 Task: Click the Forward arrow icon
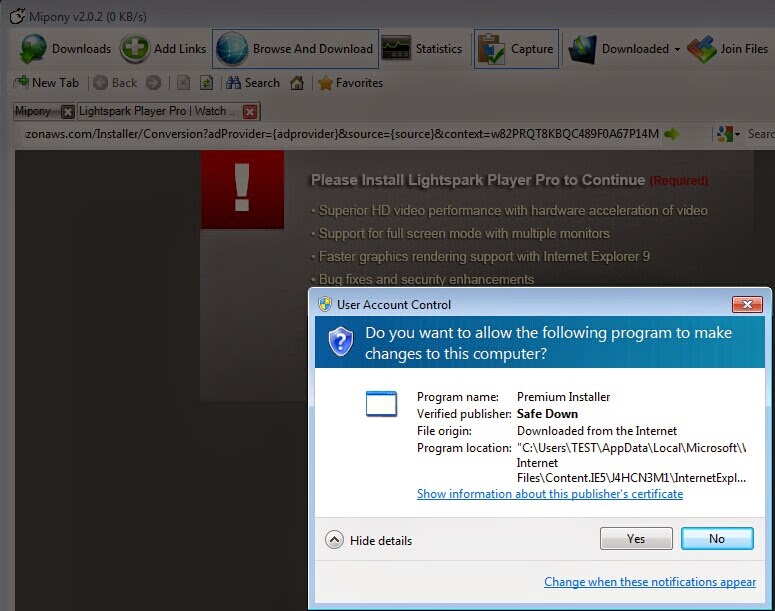pyautogui.click(x=153, y=83)
